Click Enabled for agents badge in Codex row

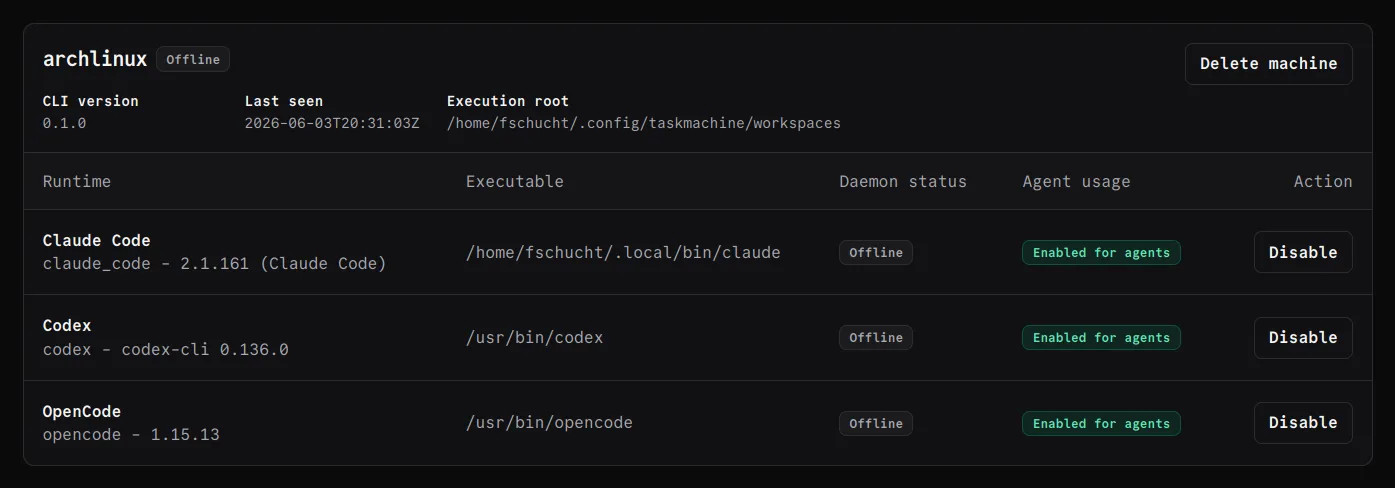pyautogui.click(x=1101, y=338)
